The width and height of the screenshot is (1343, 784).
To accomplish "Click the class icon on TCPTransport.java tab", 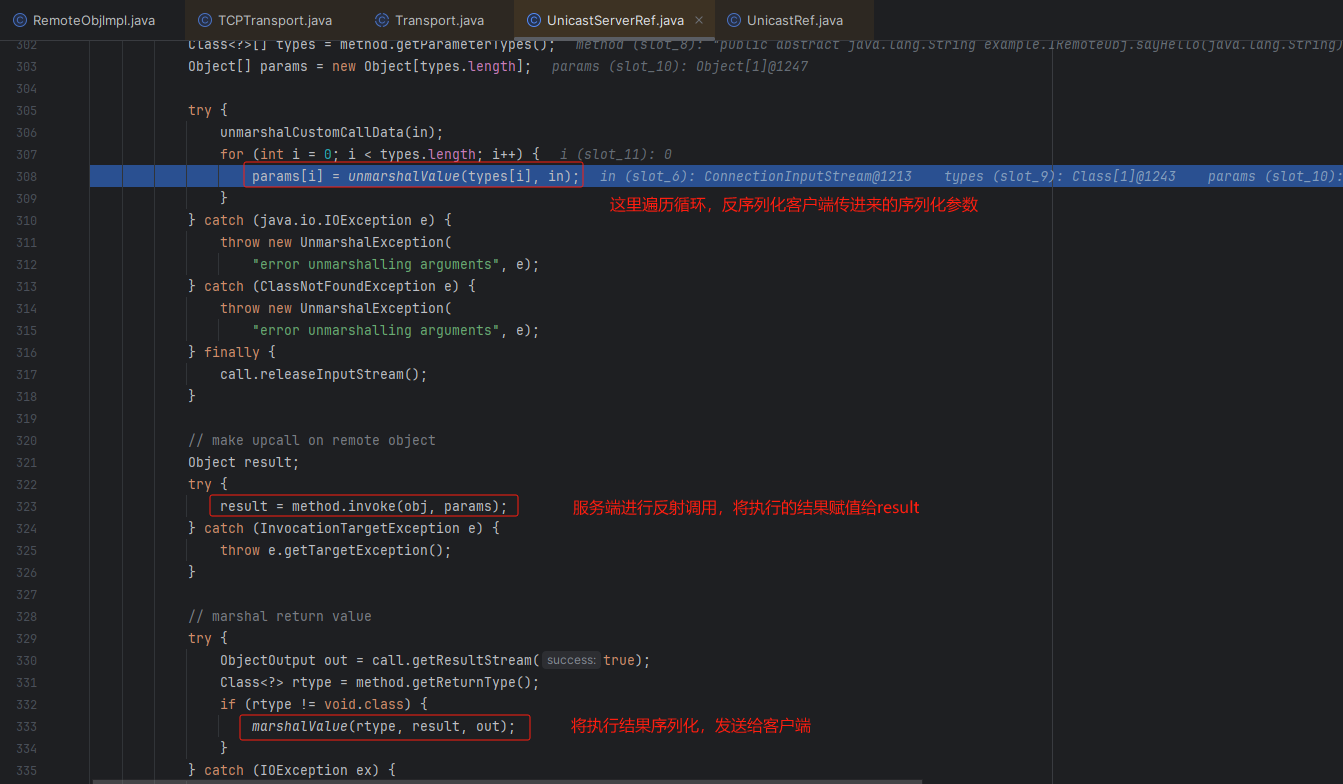I will 205,20.
